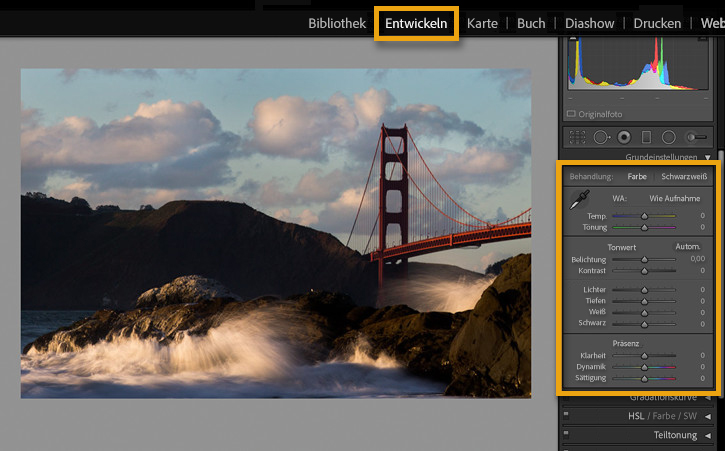Screen dimensions: 725x451
Task: Click the Golden Gate Bridge photo preview
Action: point(276,233)
